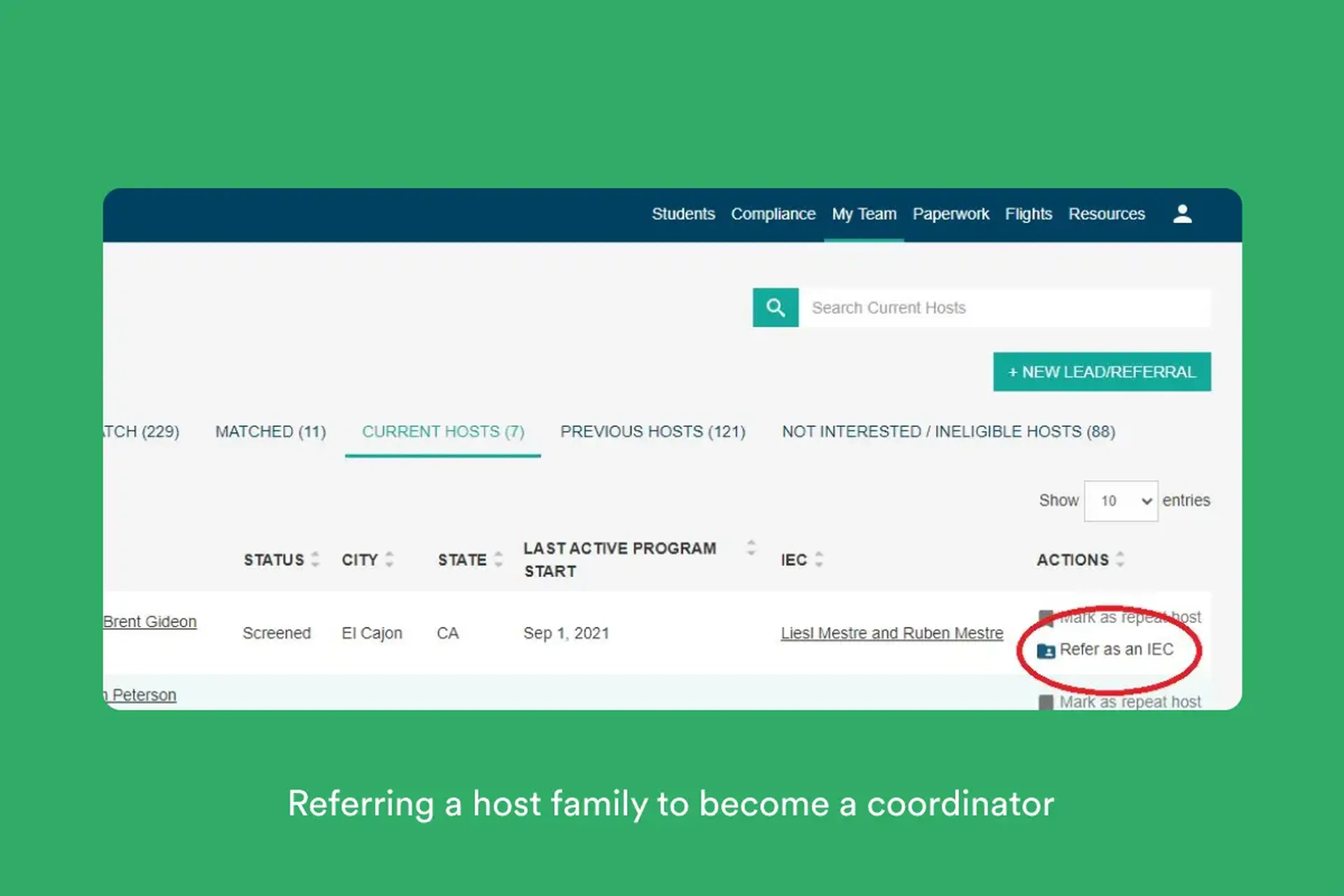Sort by the IEC column arrows
1344x896 pixels.
point(819,559)
